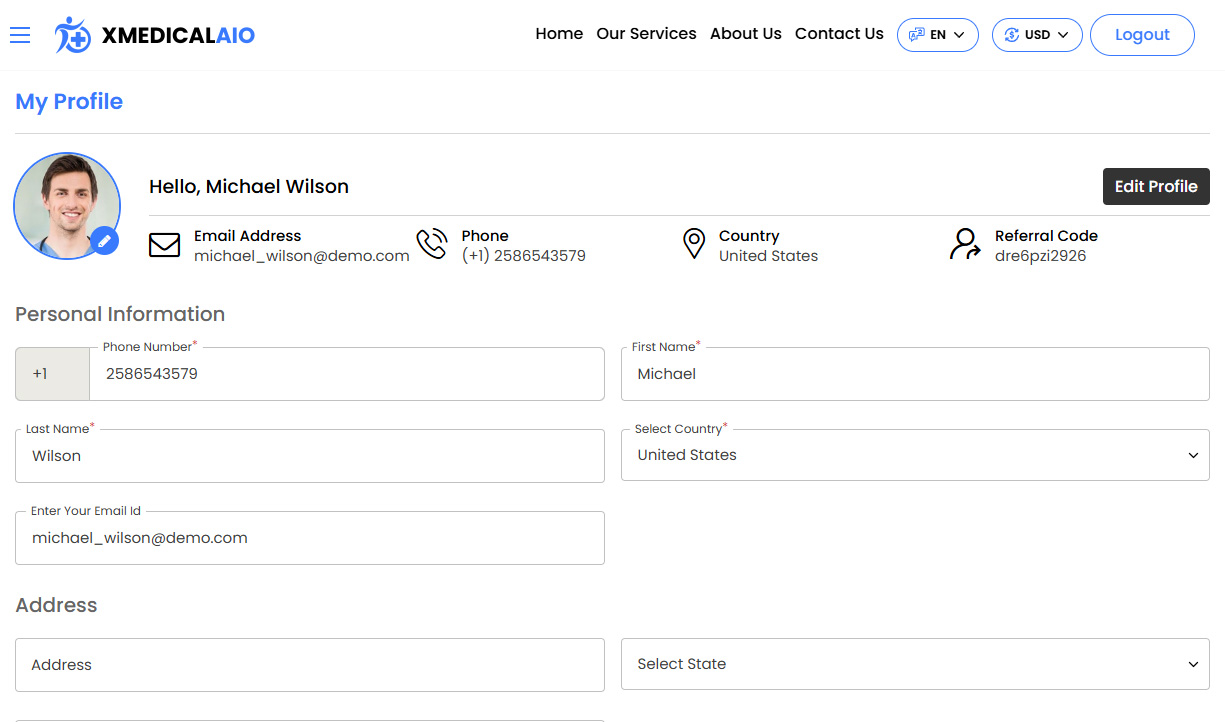The width and height of the screenshot is (1225, 722).
Task: Click the phone handset icon
Action: [431, 243]
